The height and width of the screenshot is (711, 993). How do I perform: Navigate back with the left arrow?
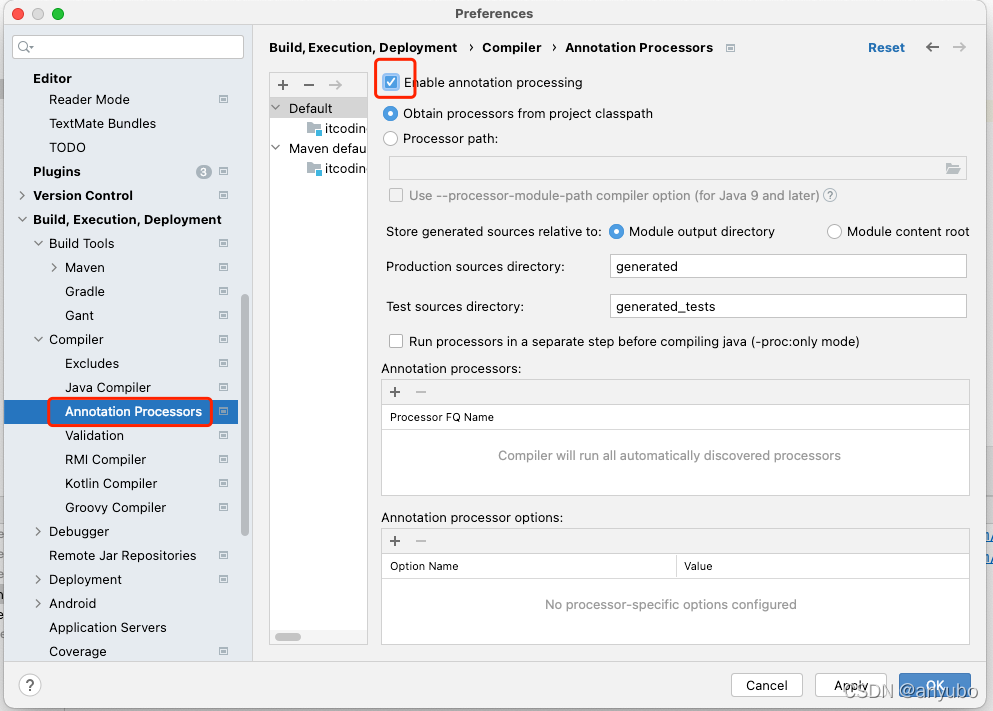[x=932, y=47]
